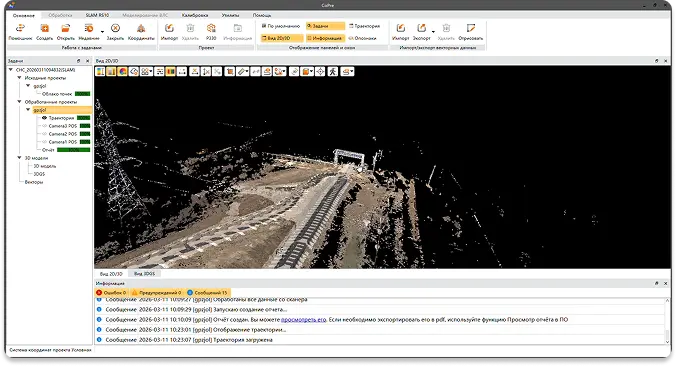Toggle the Траектория panel display
Viewport: 676px width, 366px height.
[x=364, y=26]
